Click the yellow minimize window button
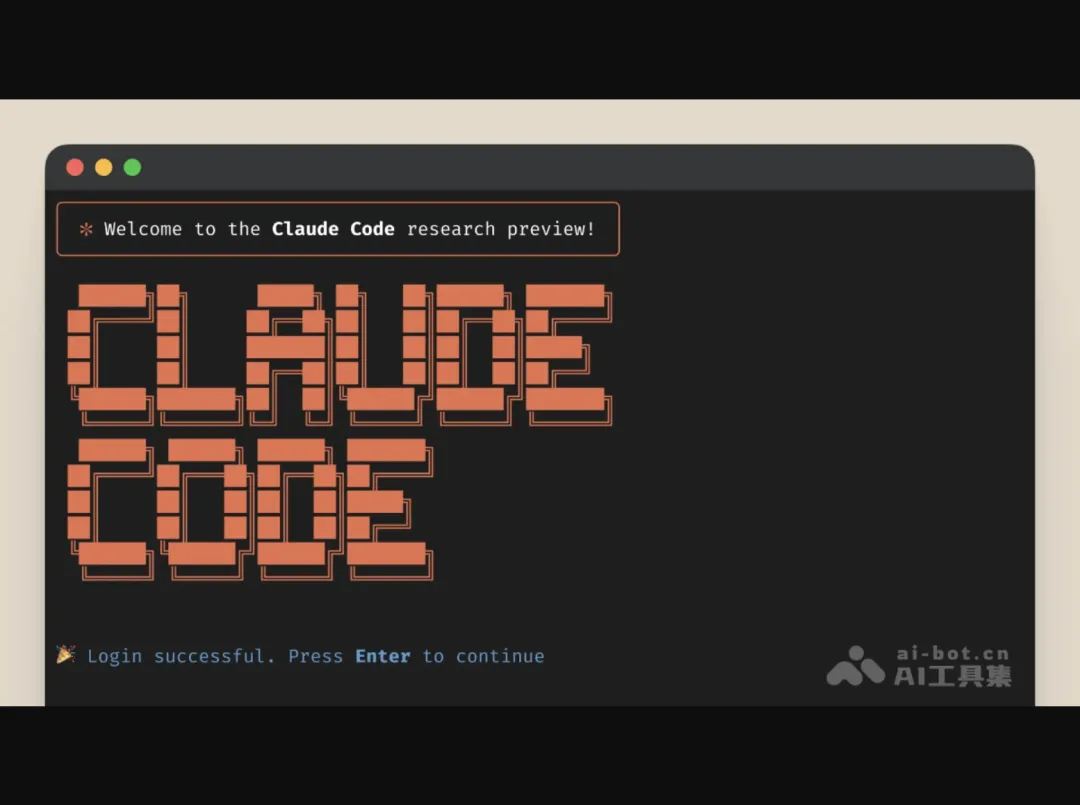 click(x=104, y=167)
